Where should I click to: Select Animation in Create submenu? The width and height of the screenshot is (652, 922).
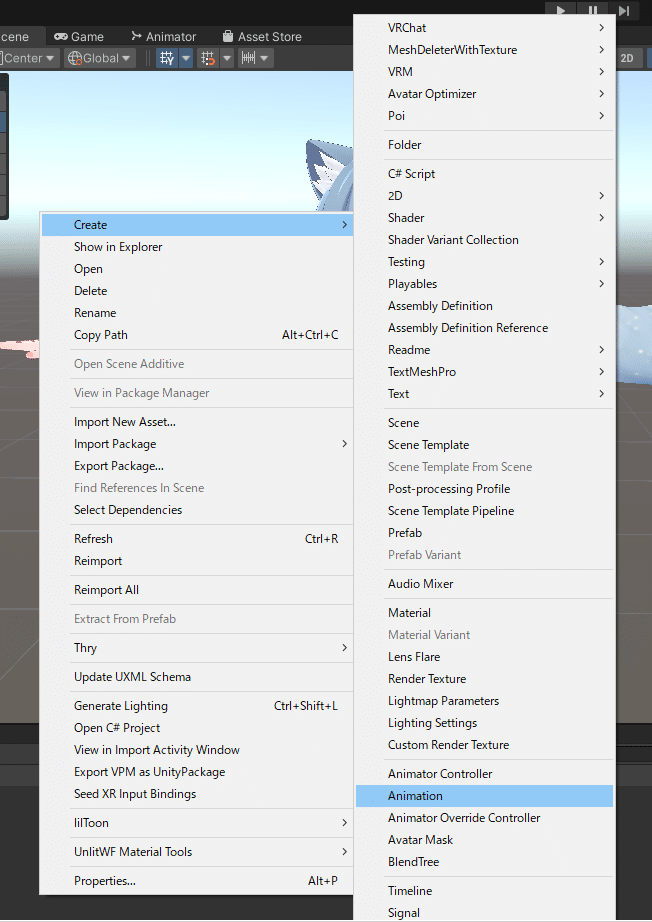point(484,796)
